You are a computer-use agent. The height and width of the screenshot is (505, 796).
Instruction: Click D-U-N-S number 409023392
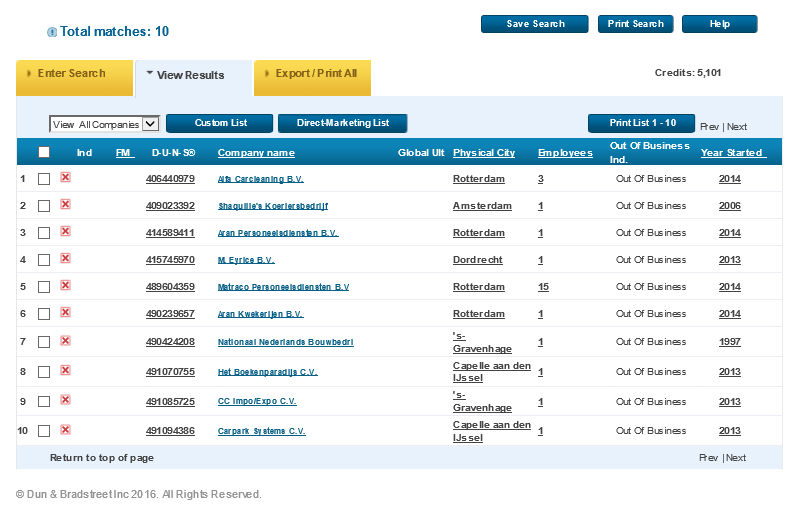tap(170, 206)
